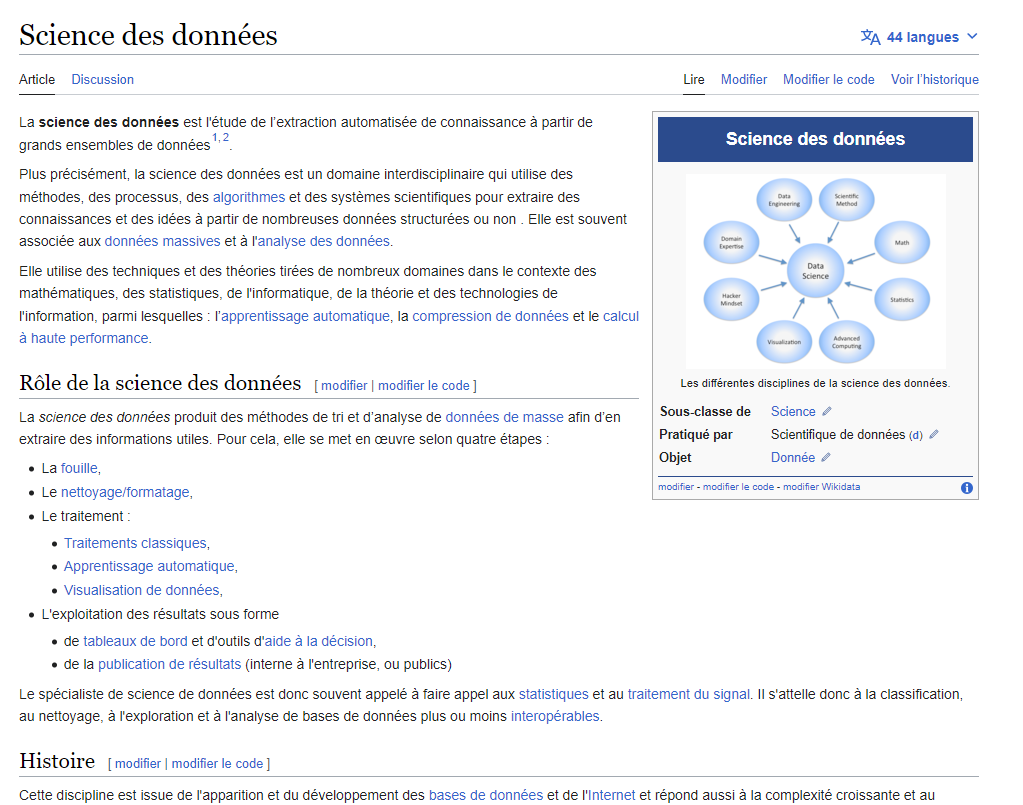This screenshot has width=1023, height=805.
Task: Click the blue info icon in infobox
Action: [x=966, y=488]
